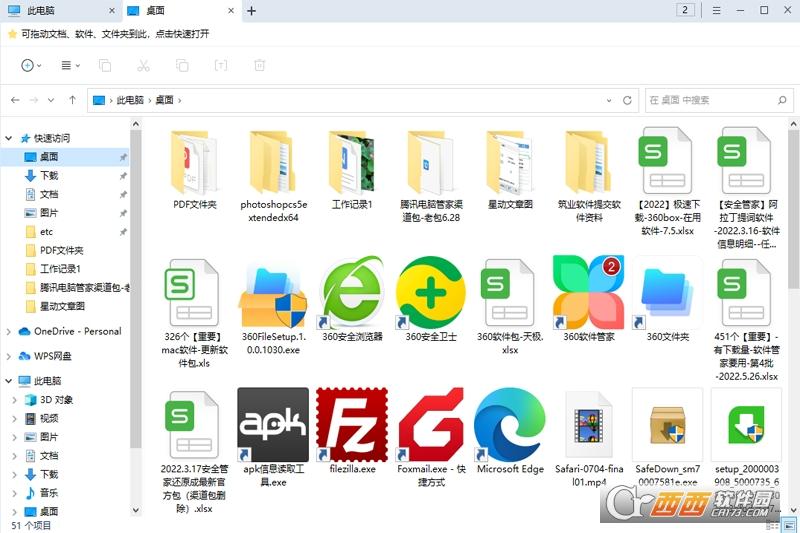
Task: Go up one folder level
Action: pyautogui.click(x=72, y=100)
